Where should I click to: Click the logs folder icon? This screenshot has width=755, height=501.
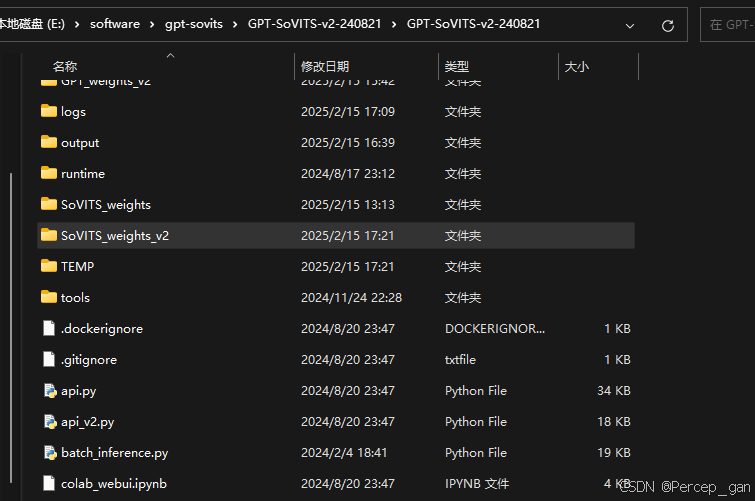49,111
